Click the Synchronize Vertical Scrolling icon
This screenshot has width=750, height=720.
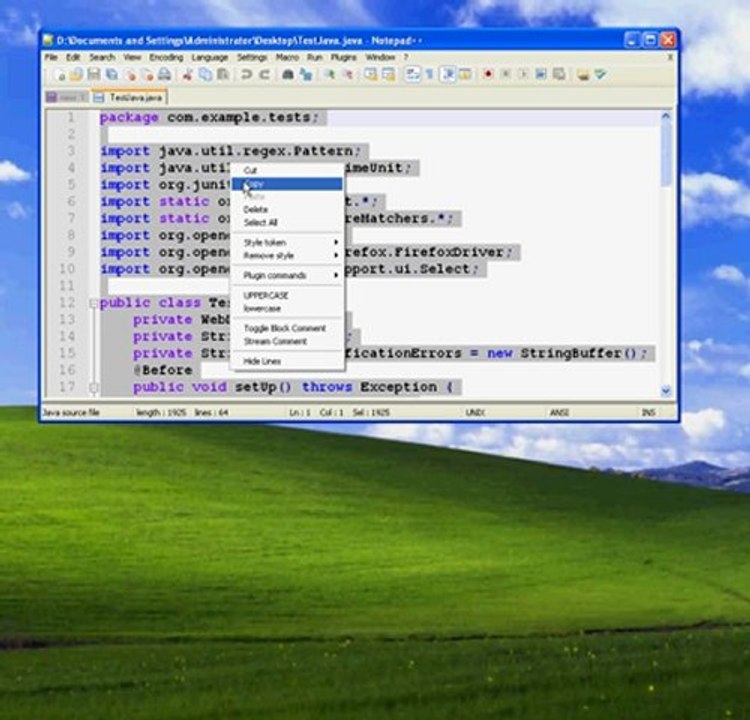tap(370, 75)
